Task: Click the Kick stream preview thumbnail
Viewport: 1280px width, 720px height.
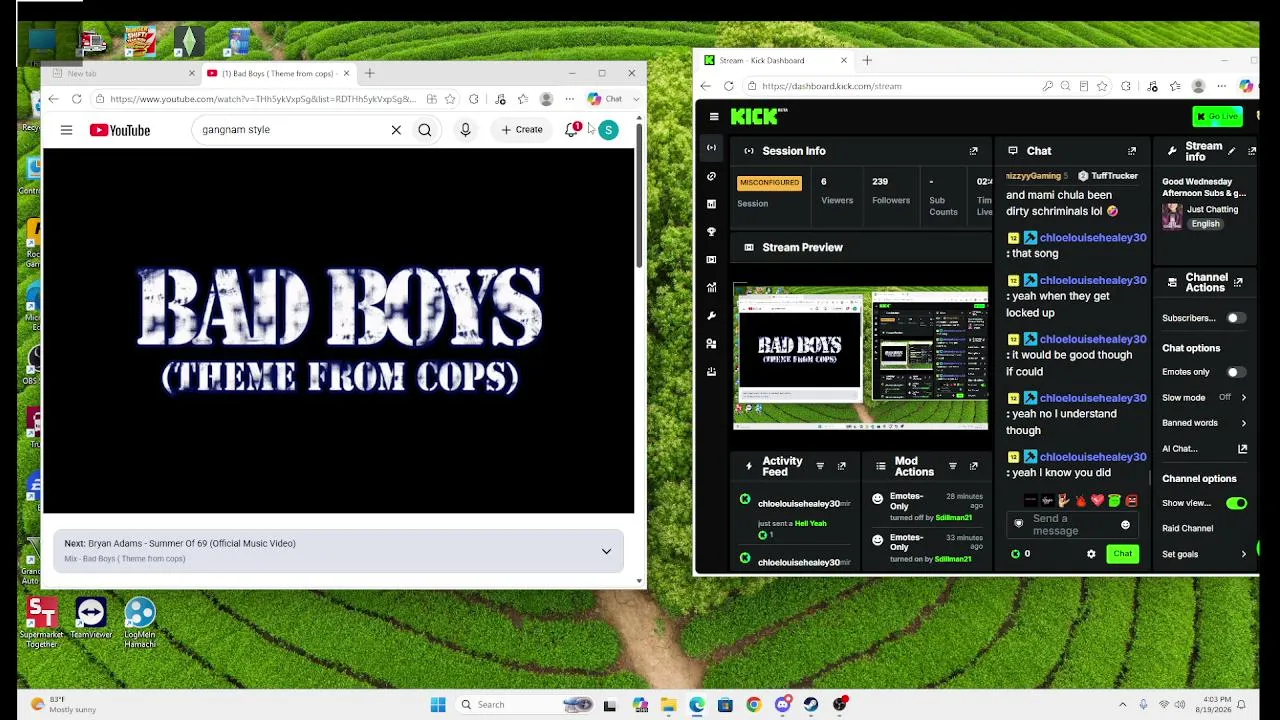Action: (861, 357)
